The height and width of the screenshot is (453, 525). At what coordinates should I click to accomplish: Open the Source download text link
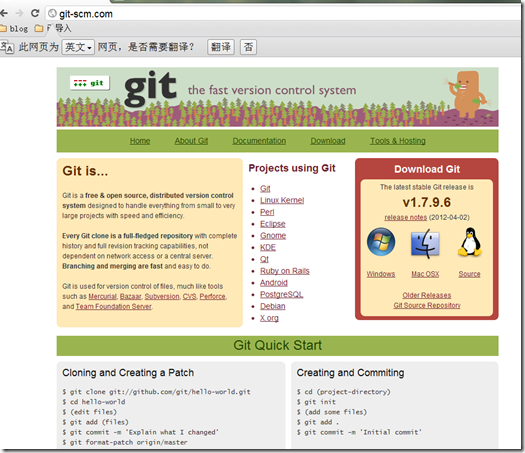pos(469,274)
